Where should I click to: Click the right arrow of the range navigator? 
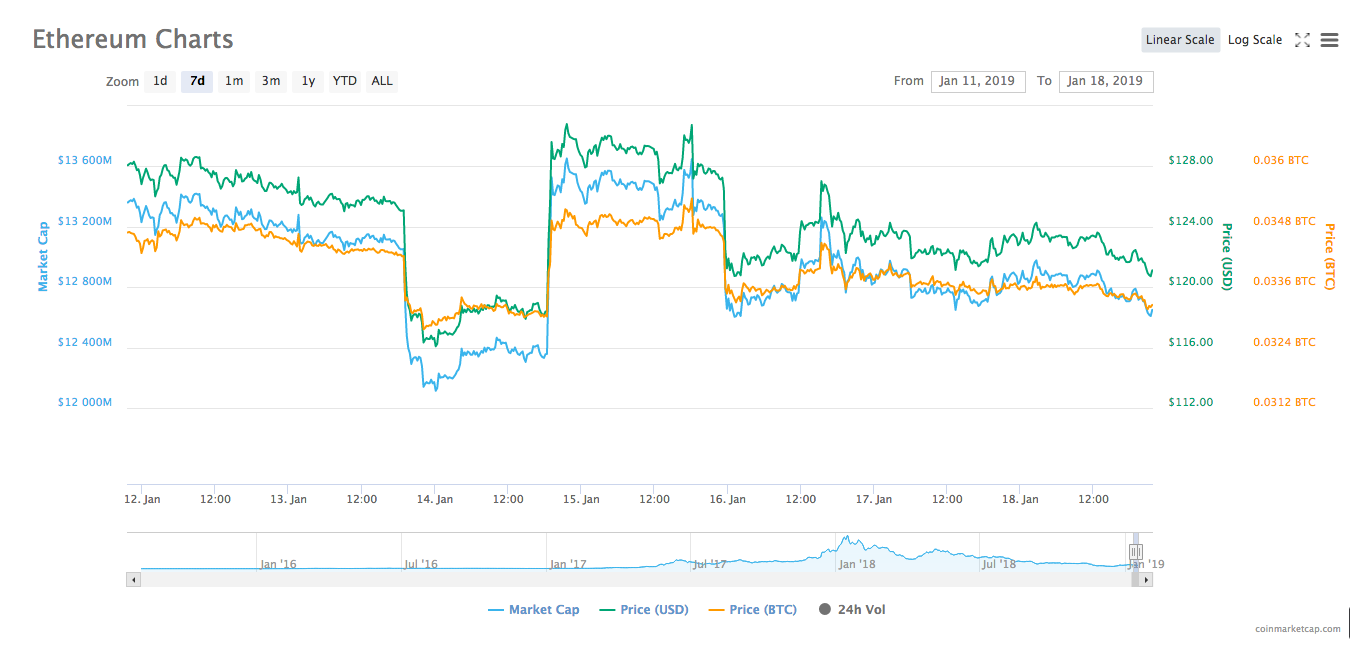click(1144, 578)
